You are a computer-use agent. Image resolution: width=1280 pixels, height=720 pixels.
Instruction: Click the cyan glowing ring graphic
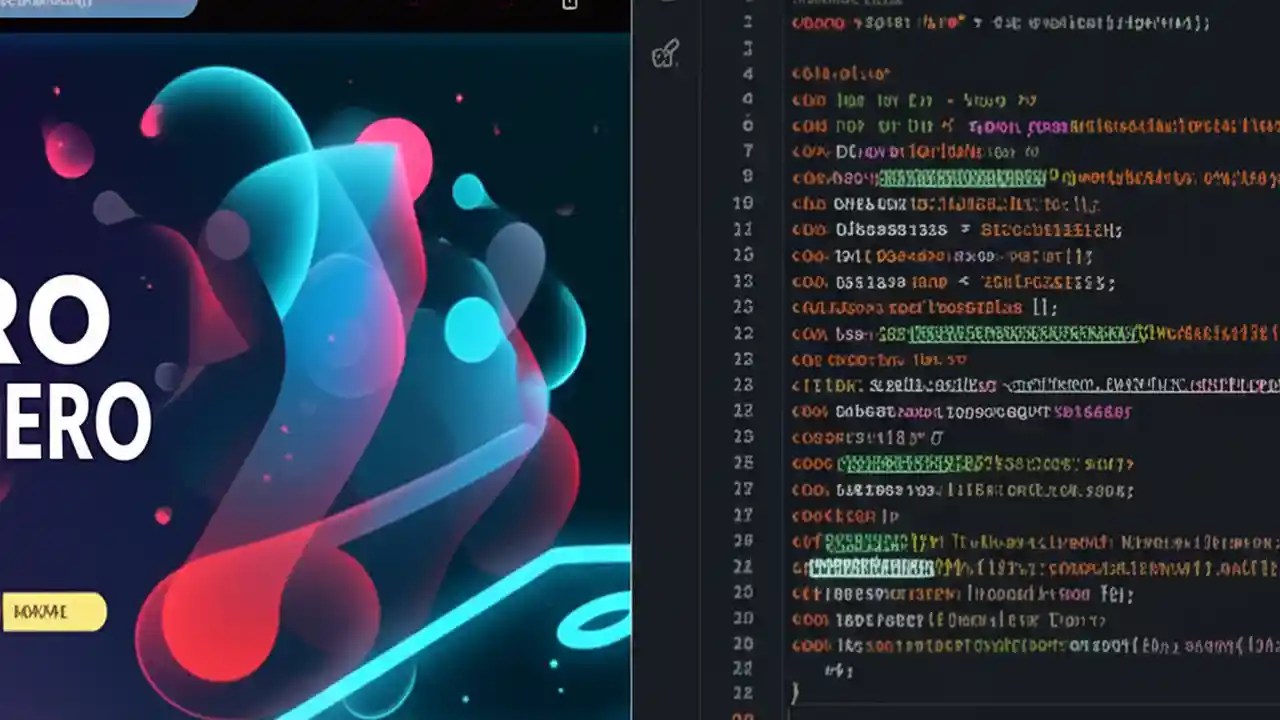590,625
